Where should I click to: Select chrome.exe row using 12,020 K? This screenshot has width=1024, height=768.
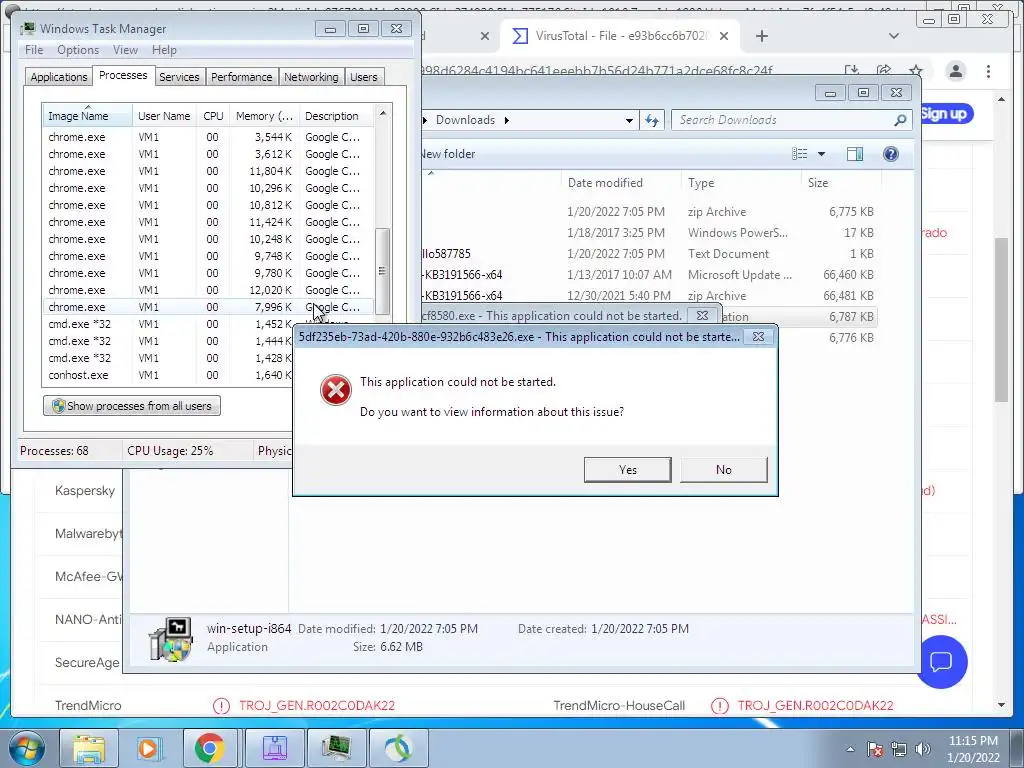coord(209,290)
